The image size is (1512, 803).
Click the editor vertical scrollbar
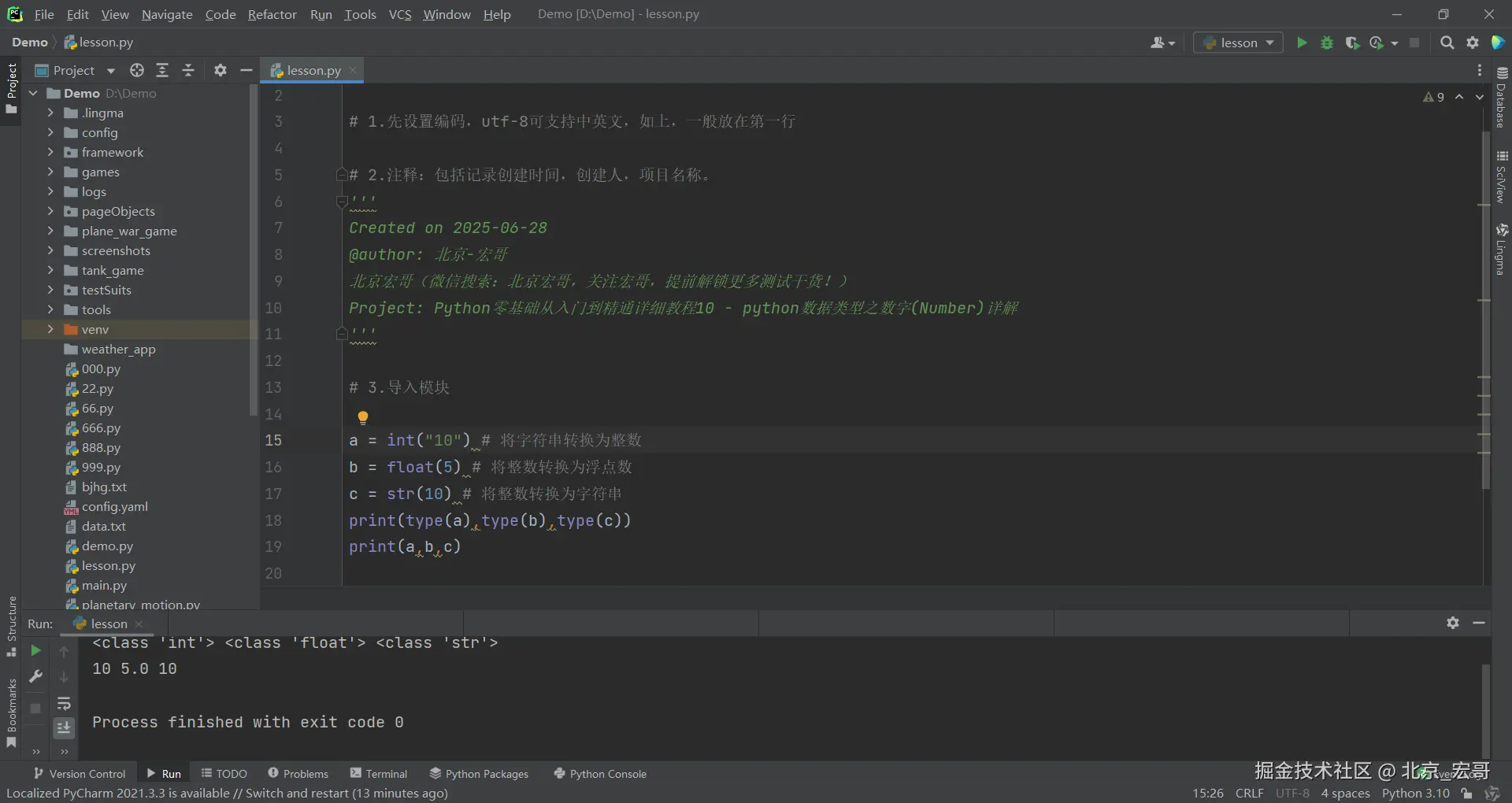(1485, 311)
